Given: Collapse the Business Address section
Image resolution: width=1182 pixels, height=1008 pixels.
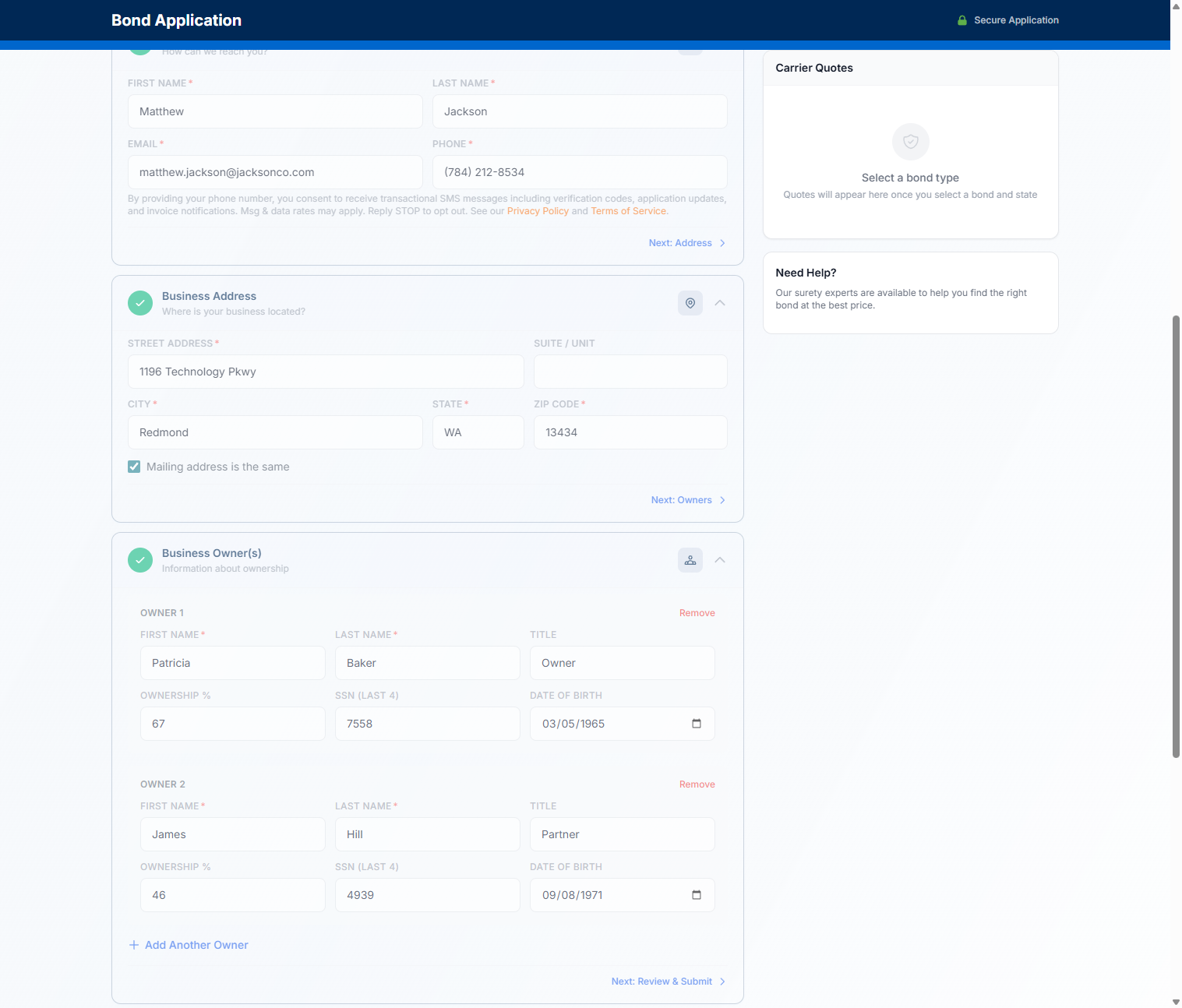Looking at the screenshot, I should (x=720, y=303).
